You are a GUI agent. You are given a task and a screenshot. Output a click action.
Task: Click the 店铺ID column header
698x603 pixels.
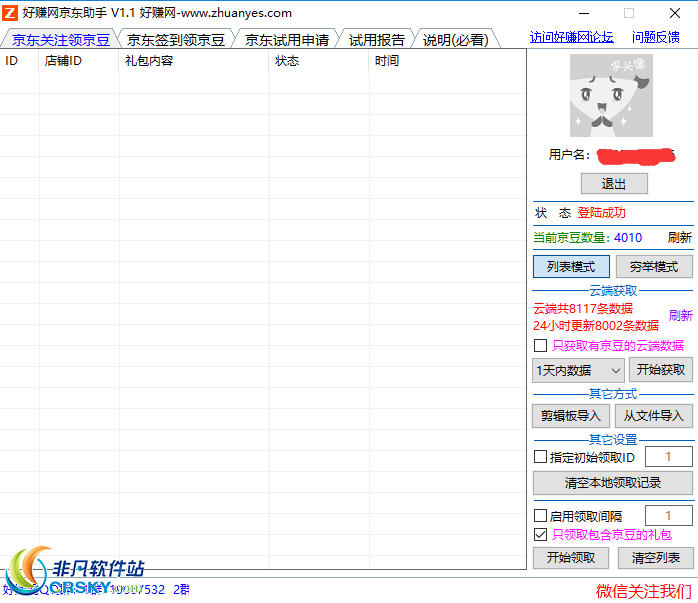click(79, 61)
